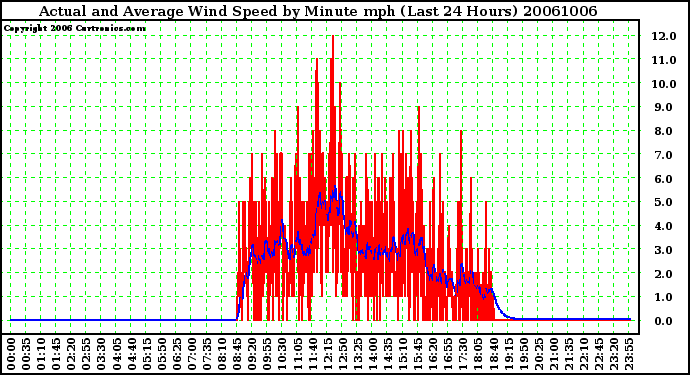The height and width of the screenshot is (375, 690).
Task: Click the 22:45 time label
Action: (x=598, y=354)
